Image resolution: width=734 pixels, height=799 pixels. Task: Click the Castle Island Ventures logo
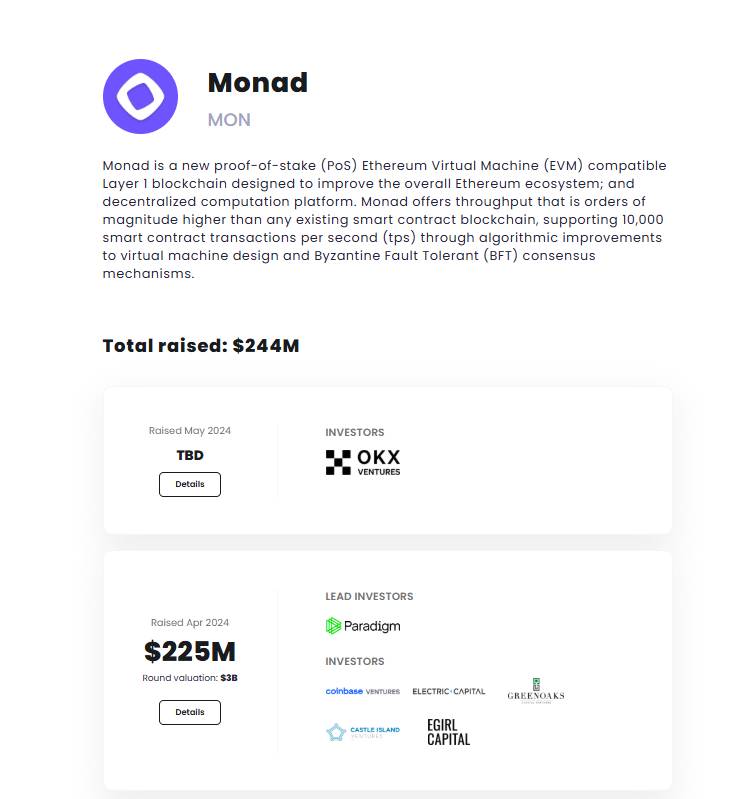click(362, 733)
